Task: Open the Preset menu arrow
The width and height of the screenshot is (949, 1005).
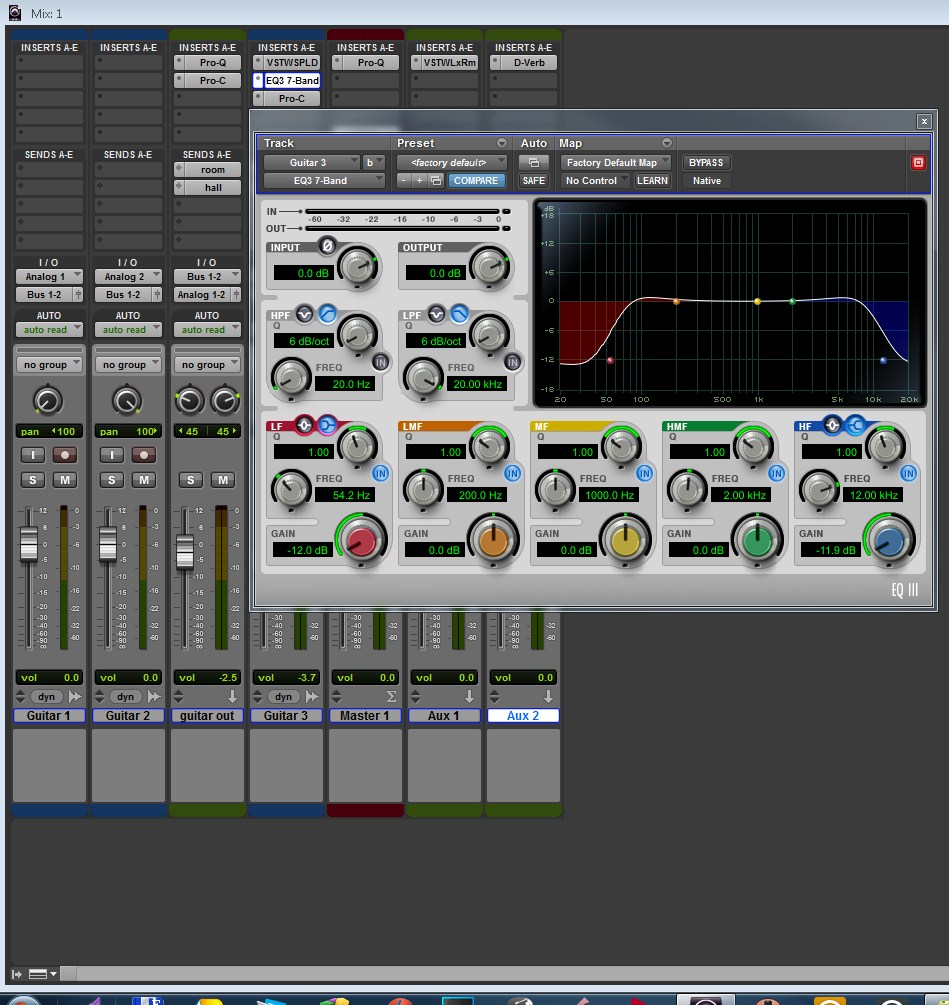Action: pyautogui.click(x=502, y=143)
